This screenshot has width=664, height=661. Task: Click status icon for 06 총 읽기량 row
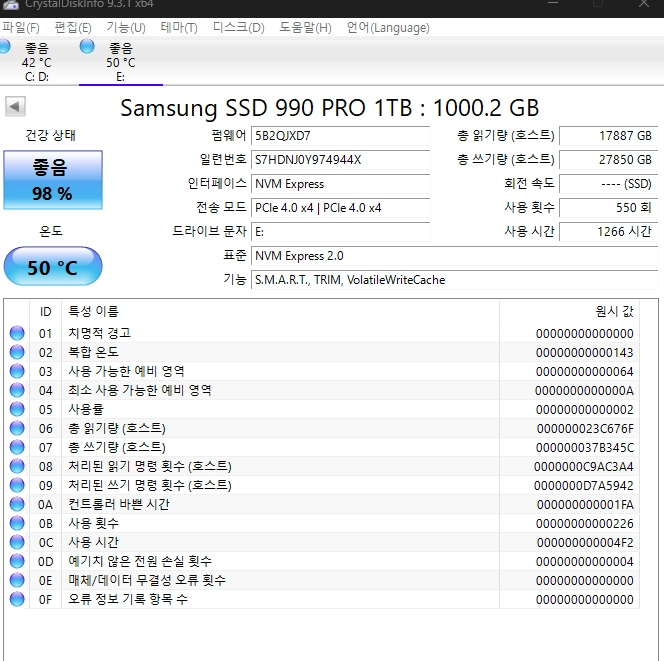[x=17, y=428]
